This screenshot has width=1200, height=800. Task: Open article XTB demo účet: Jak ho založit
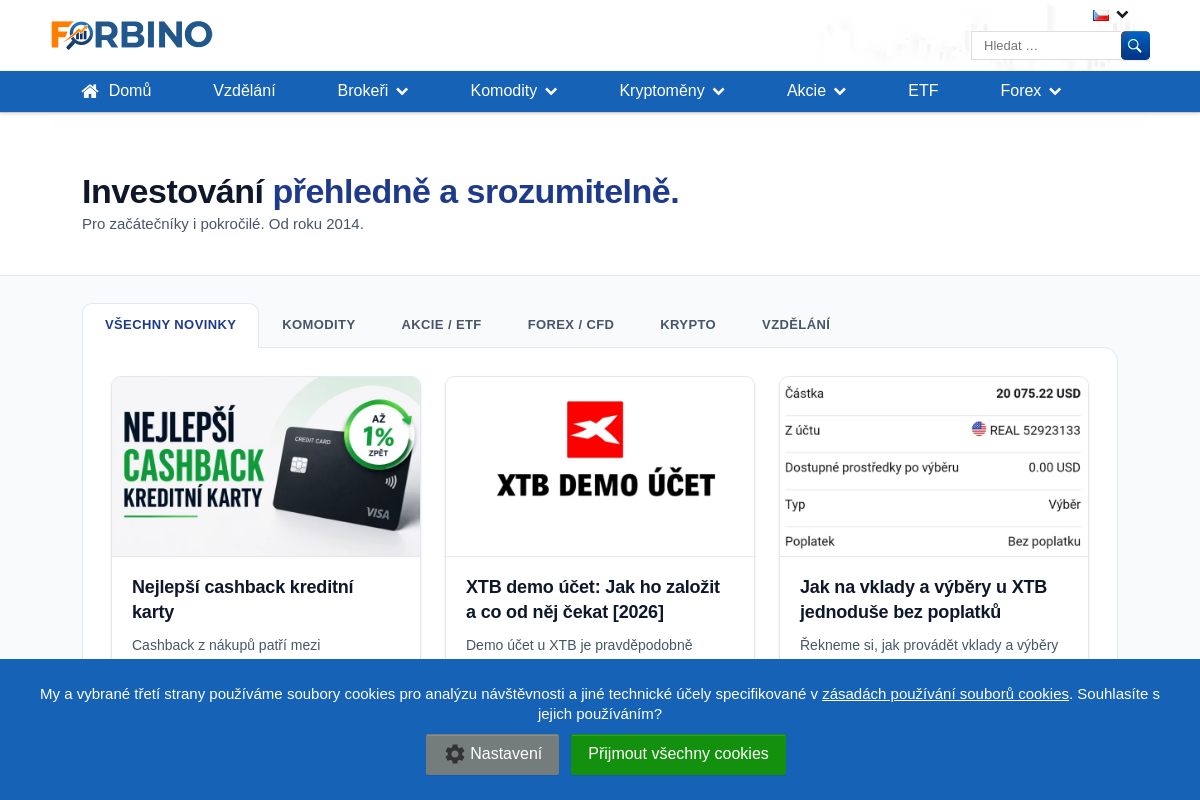click(593, 599)
